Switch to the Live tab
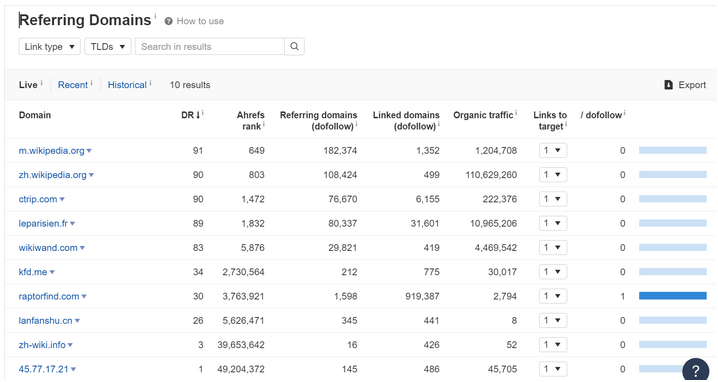Screen dimensions: 718x382 tap(28, 85)
